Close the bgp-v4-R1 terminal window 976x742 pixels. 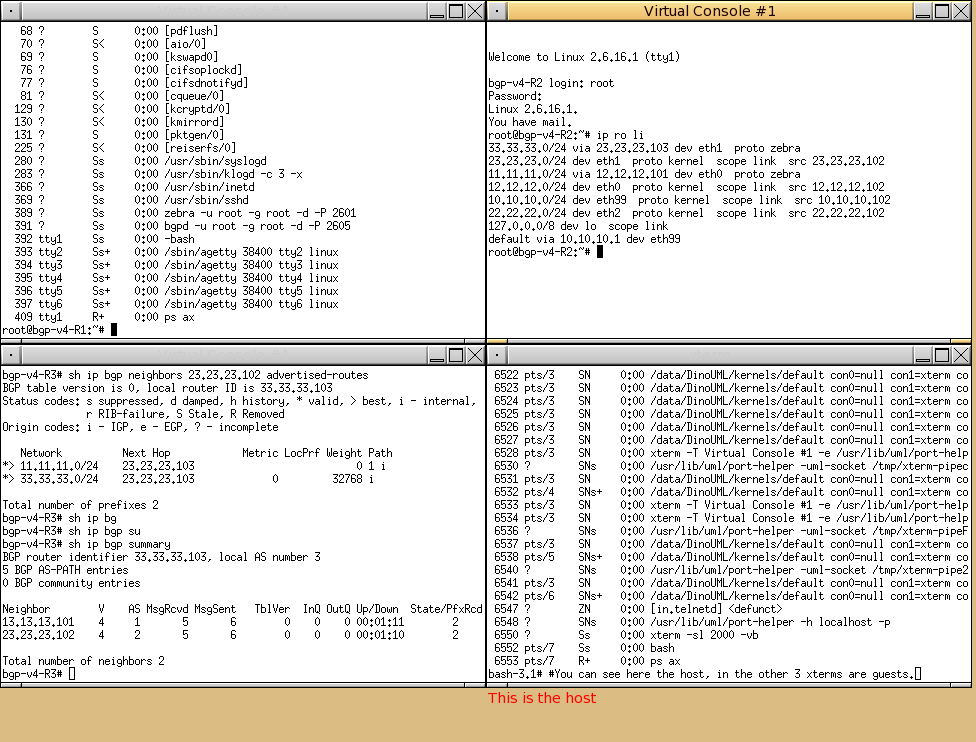(x=475, y=11)
